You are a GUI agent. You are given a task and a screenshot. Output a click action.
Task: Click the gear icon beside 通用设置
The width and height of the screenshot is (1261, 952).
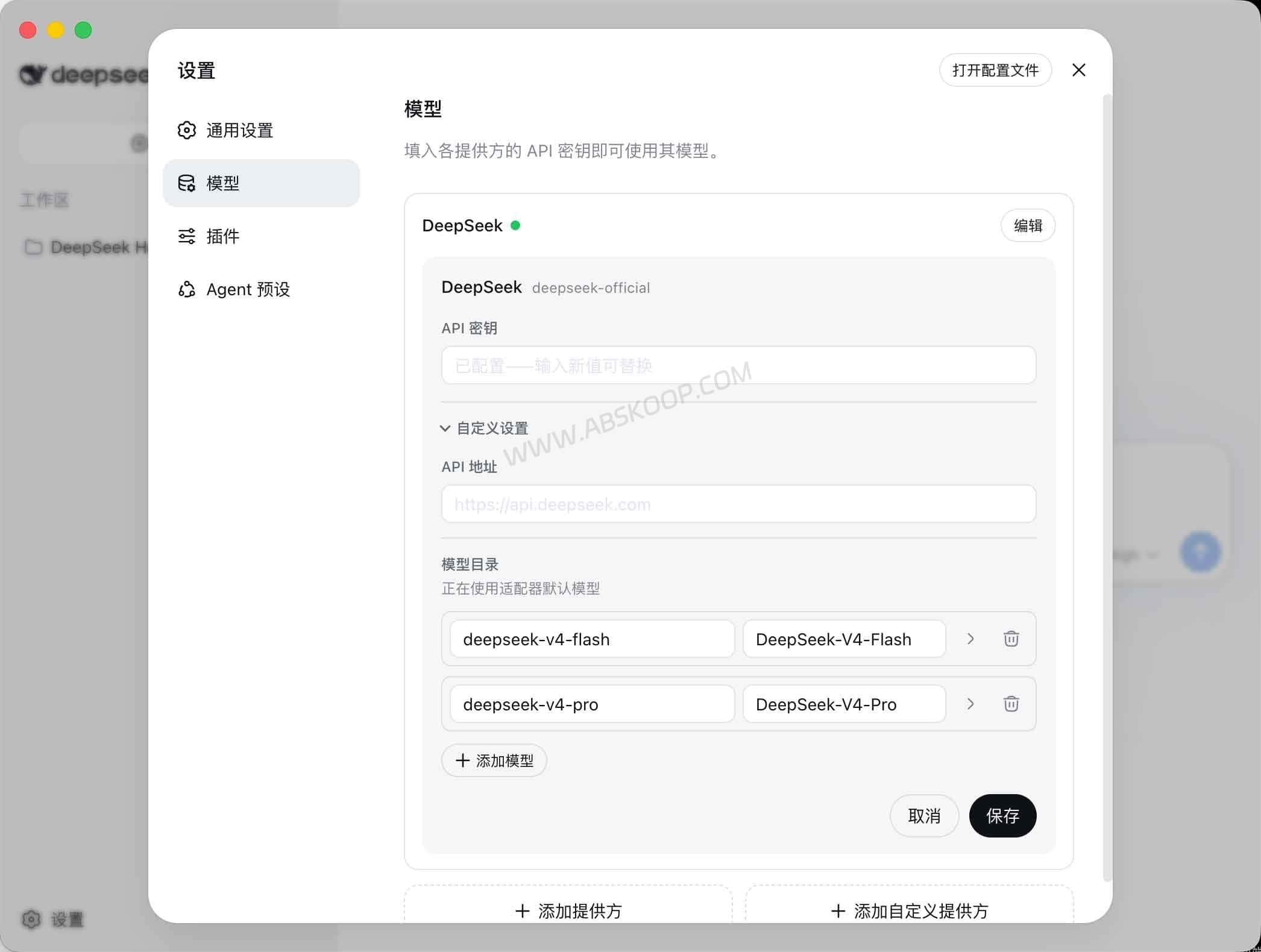[x=187, y=130]
